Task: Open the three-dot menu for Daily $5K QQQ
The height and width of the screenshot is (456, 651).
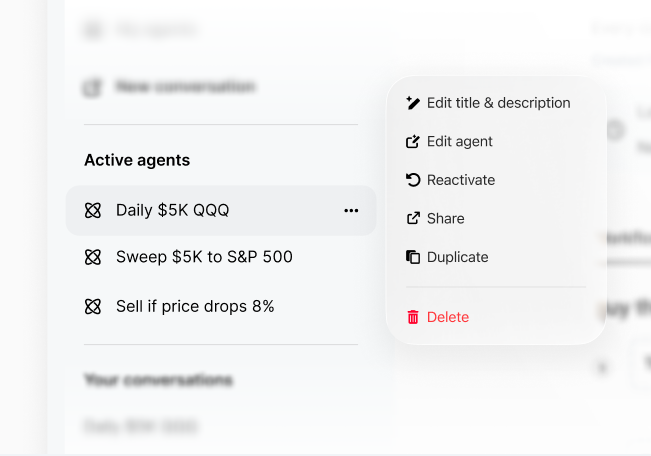Action: point(351,210)
